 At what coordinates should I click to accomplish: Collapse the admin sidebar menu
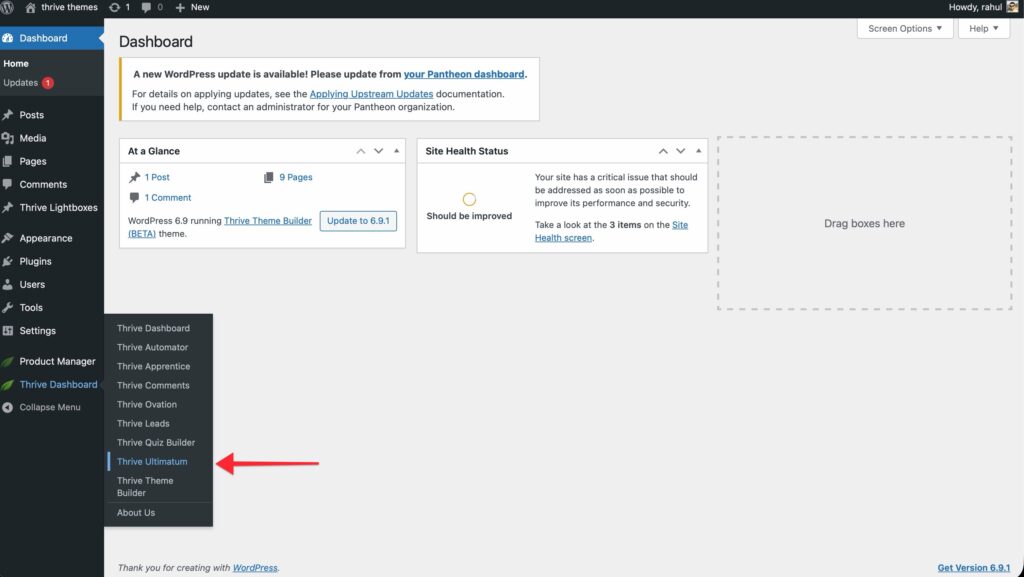coord(49,407)
